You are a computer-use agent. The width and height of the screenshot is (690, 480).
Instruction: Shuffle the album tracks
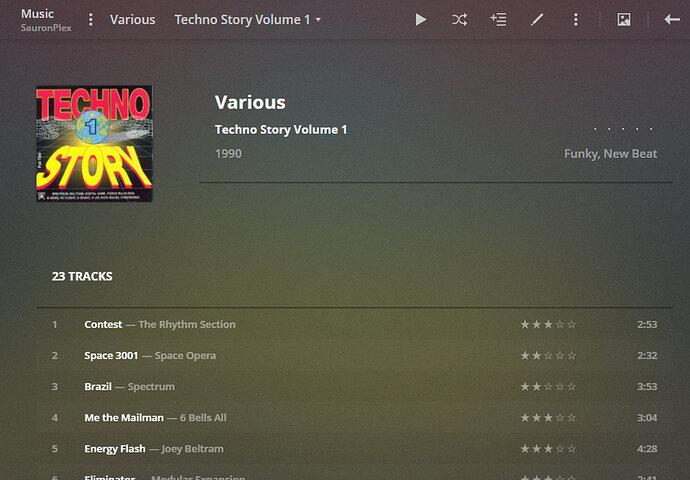point(459,20)
